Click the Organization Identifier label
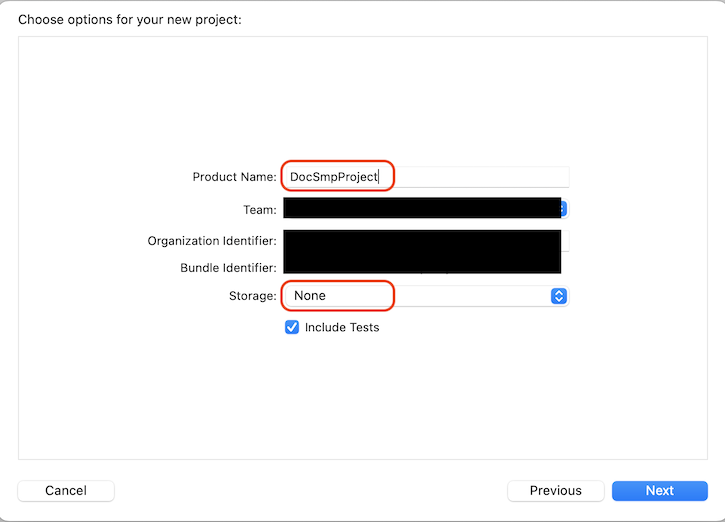This screenshot has height=522, width=725. (212, 241)
